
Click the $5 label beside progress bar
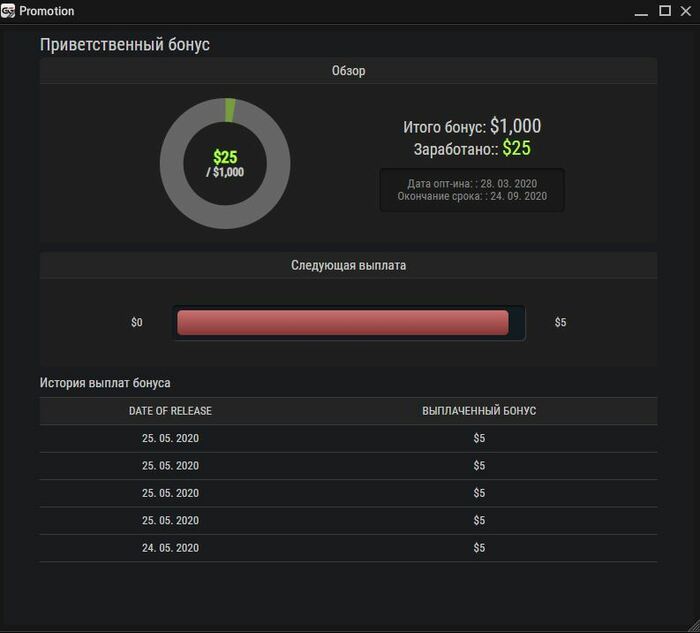560,322
